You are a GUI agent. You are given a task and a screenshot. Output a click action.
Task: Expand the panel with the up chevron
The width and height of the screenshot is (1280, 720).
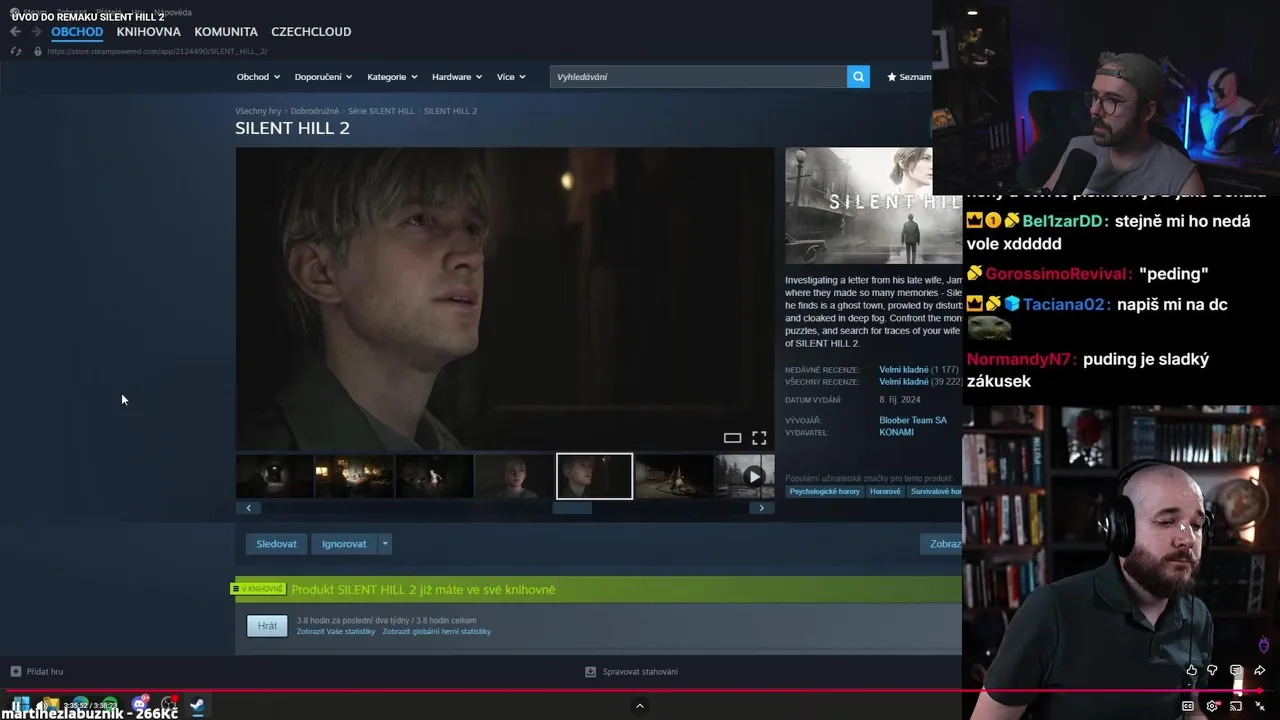click(640, 706)
